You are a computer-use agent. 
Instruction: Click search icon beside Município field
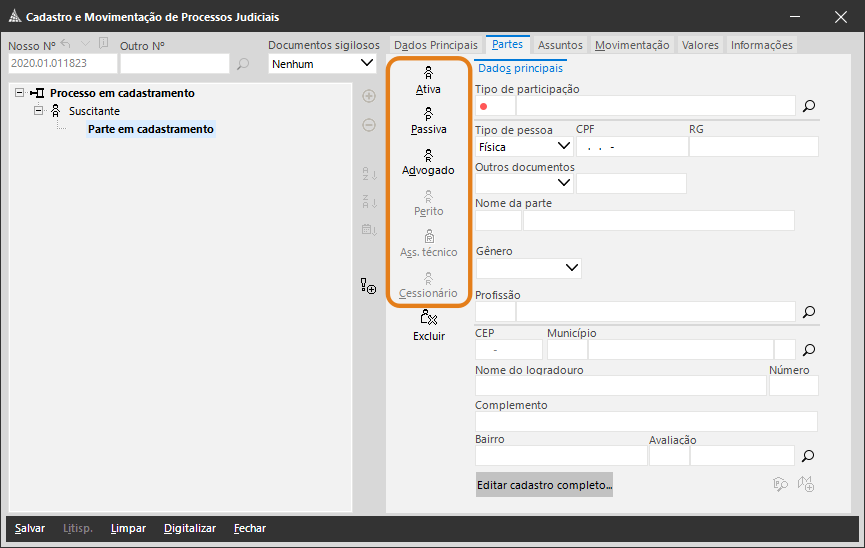pos(809,350)
